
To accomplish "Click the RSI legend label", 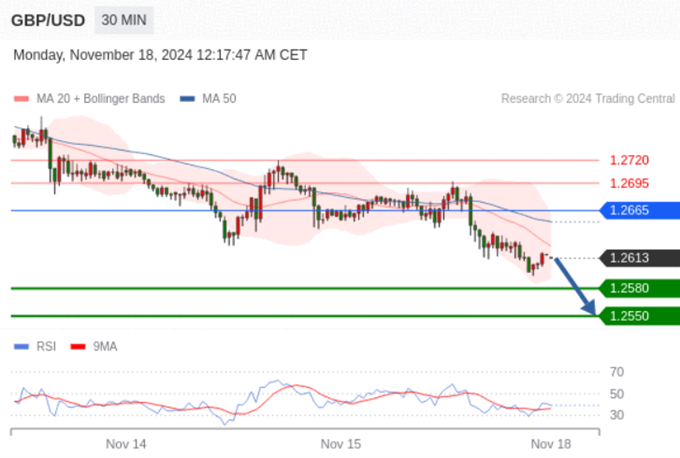I will point(46,347).
